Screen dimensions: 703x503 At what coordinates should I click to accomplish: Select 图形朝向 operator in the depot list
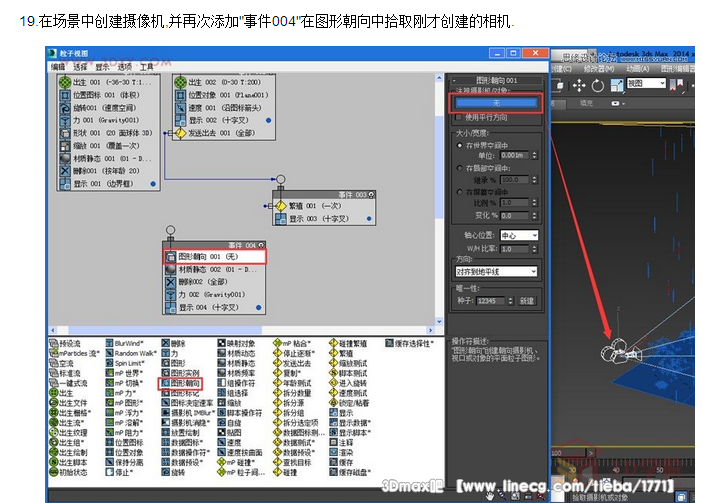click(181, 383)
